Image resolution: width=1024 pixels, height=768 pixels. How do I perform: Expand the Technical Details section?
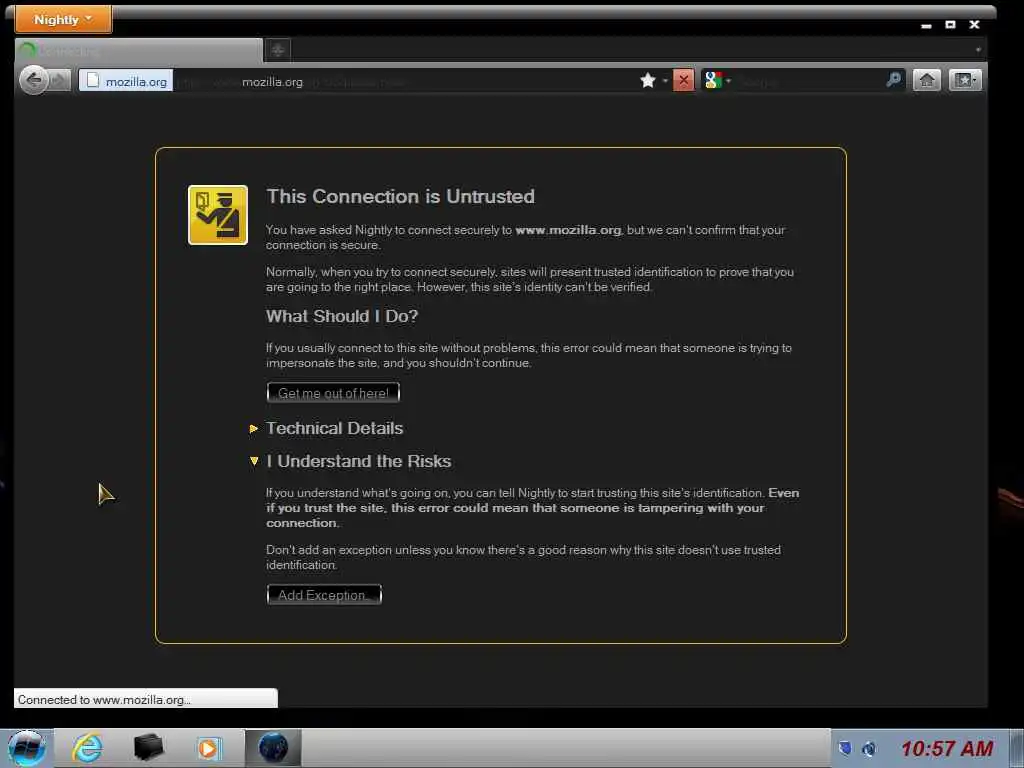pos(334,428)
